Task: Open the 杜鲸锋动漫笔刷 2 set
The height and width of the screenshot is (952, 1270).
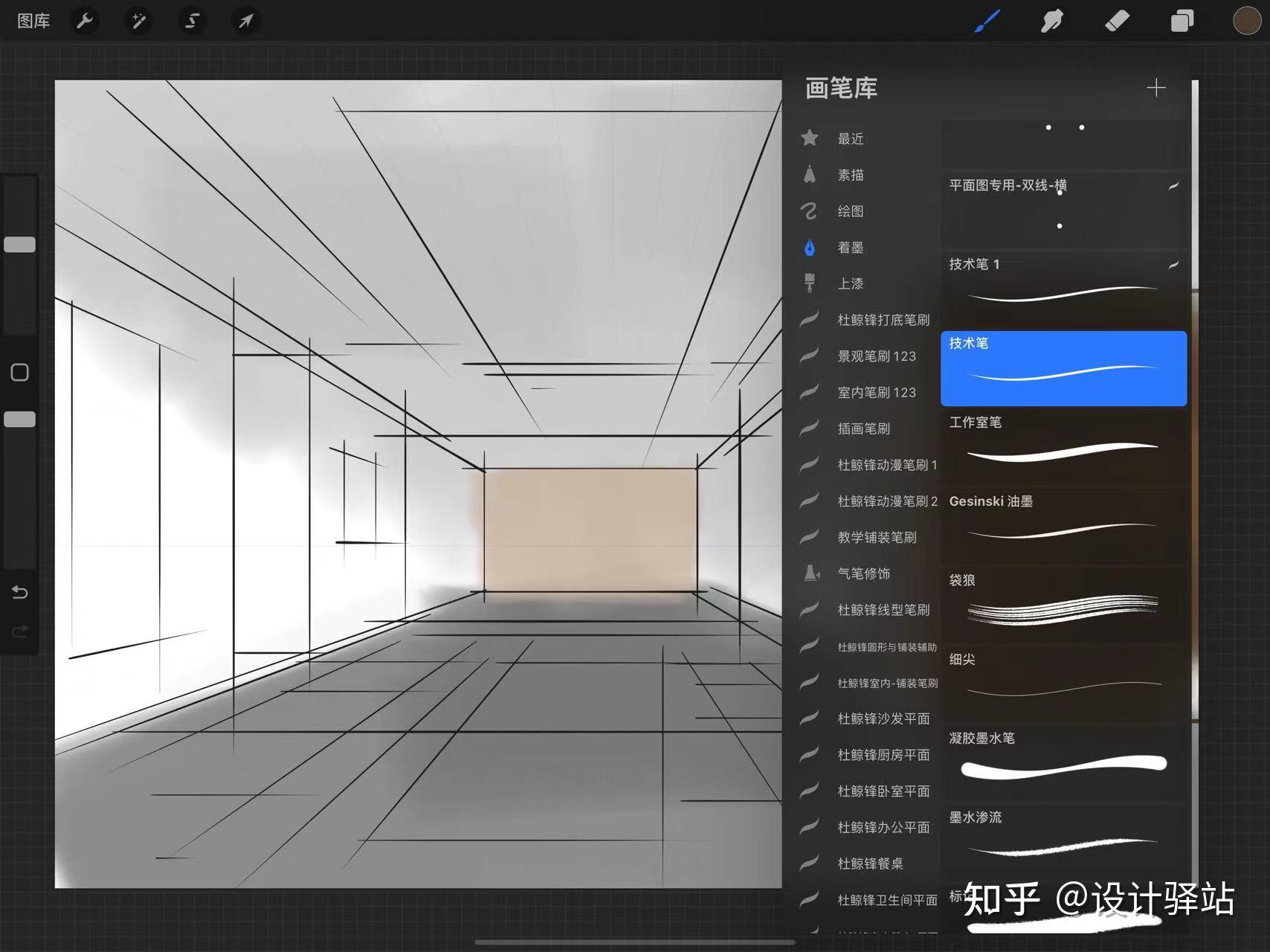Action: pyautogui.click(x=868, y=501)
